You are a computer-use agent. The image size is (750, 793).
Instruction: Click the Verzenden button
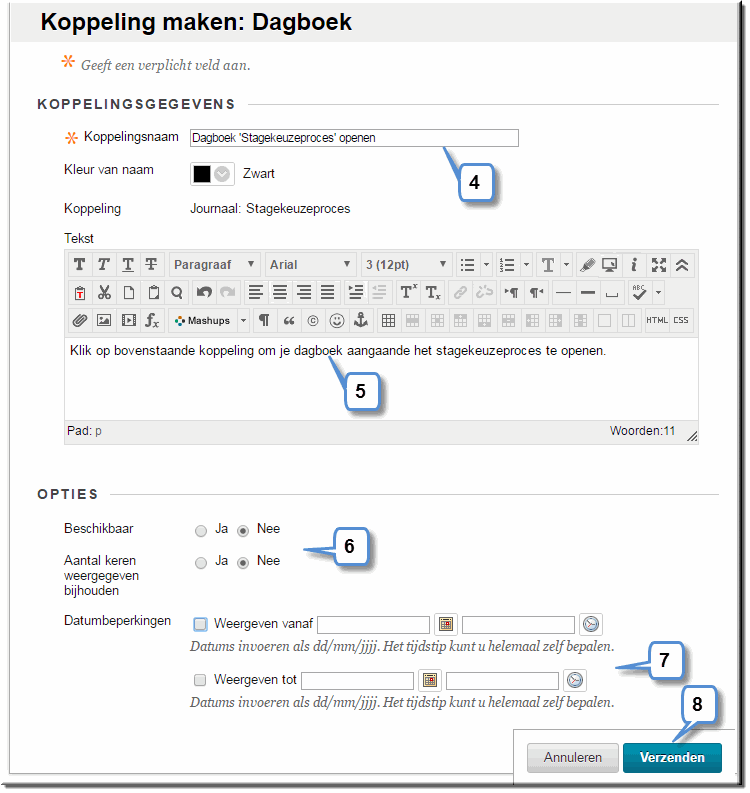pyautogui.click(x=674, y=760)
